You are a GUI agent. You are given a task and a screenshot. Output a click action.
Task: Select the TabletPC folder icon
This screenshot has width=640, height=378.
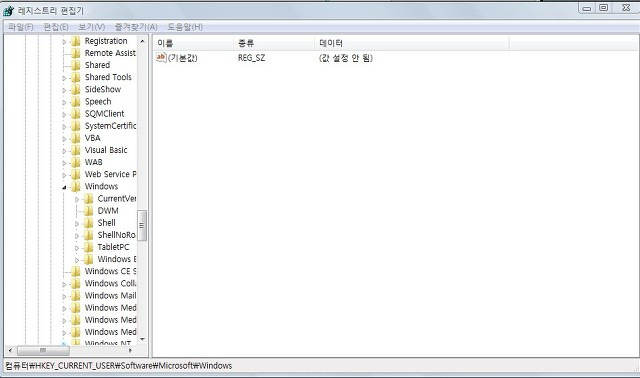[x=89, y=247]
